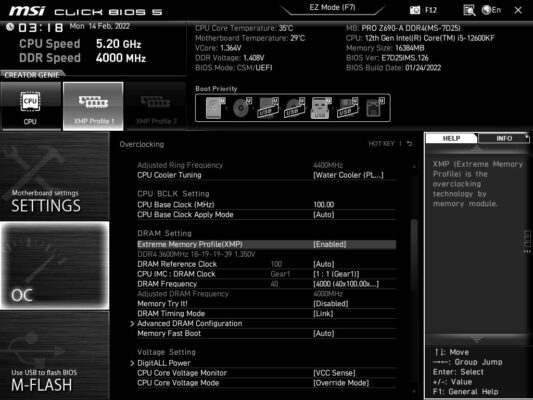Screen dimensions: 533x400
Task: Switch to EZ Mode (F7)
Action: (x=332, y=7)
